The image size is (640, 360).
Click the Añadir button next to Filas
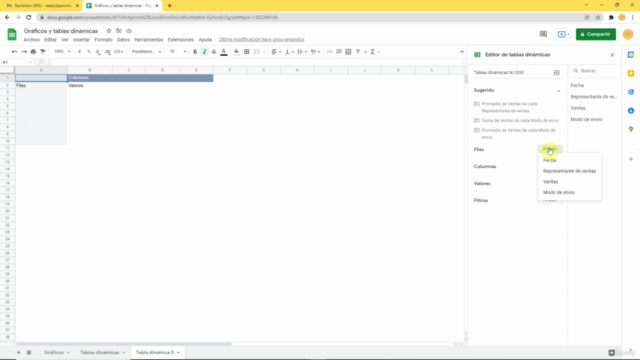coord(550,149)
